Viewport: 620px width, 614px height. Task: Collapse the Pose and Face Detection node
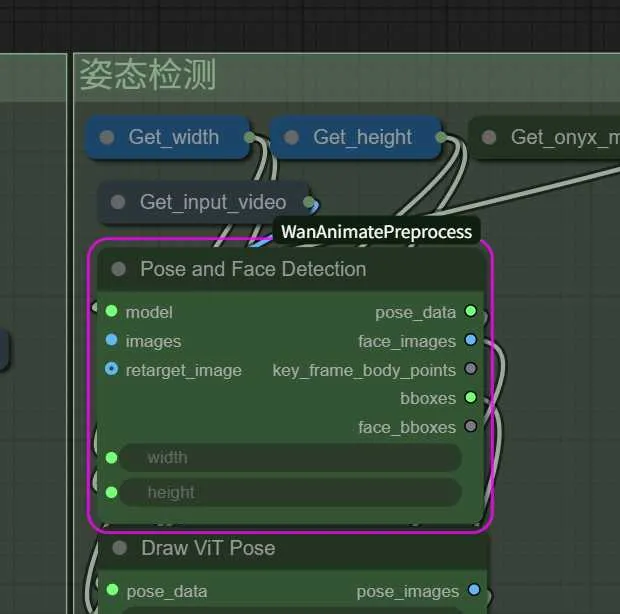(119, 269)
